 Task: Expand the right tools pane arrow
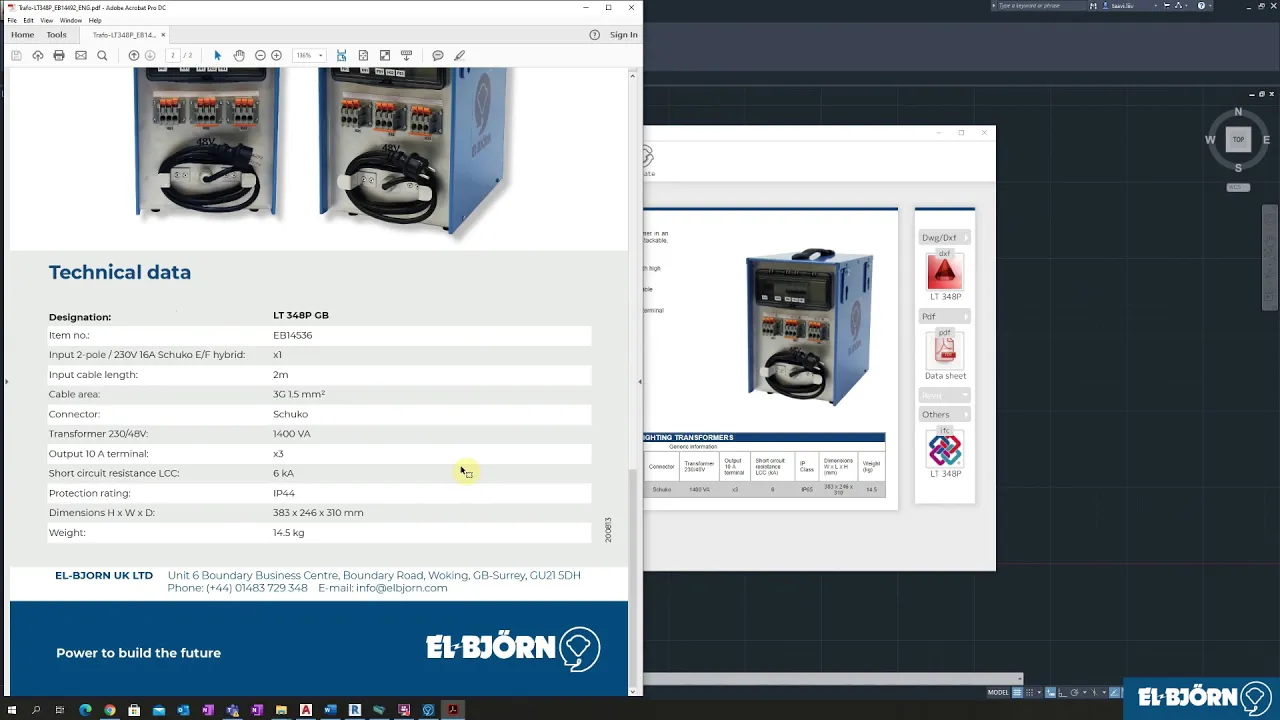click(x=640, y=381)
